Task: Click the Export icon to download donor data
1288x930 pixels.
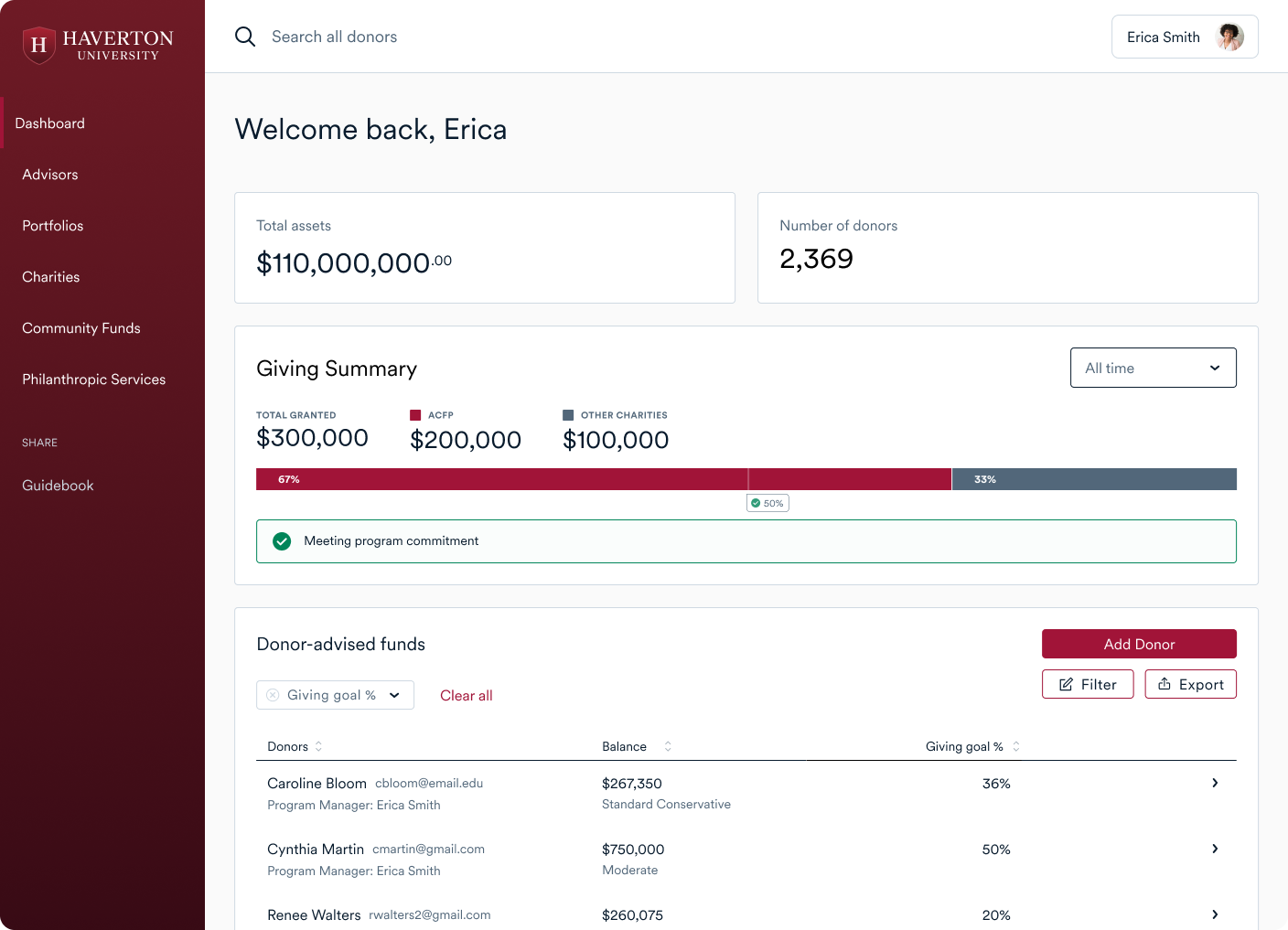Action: (x=1165, y=684)
